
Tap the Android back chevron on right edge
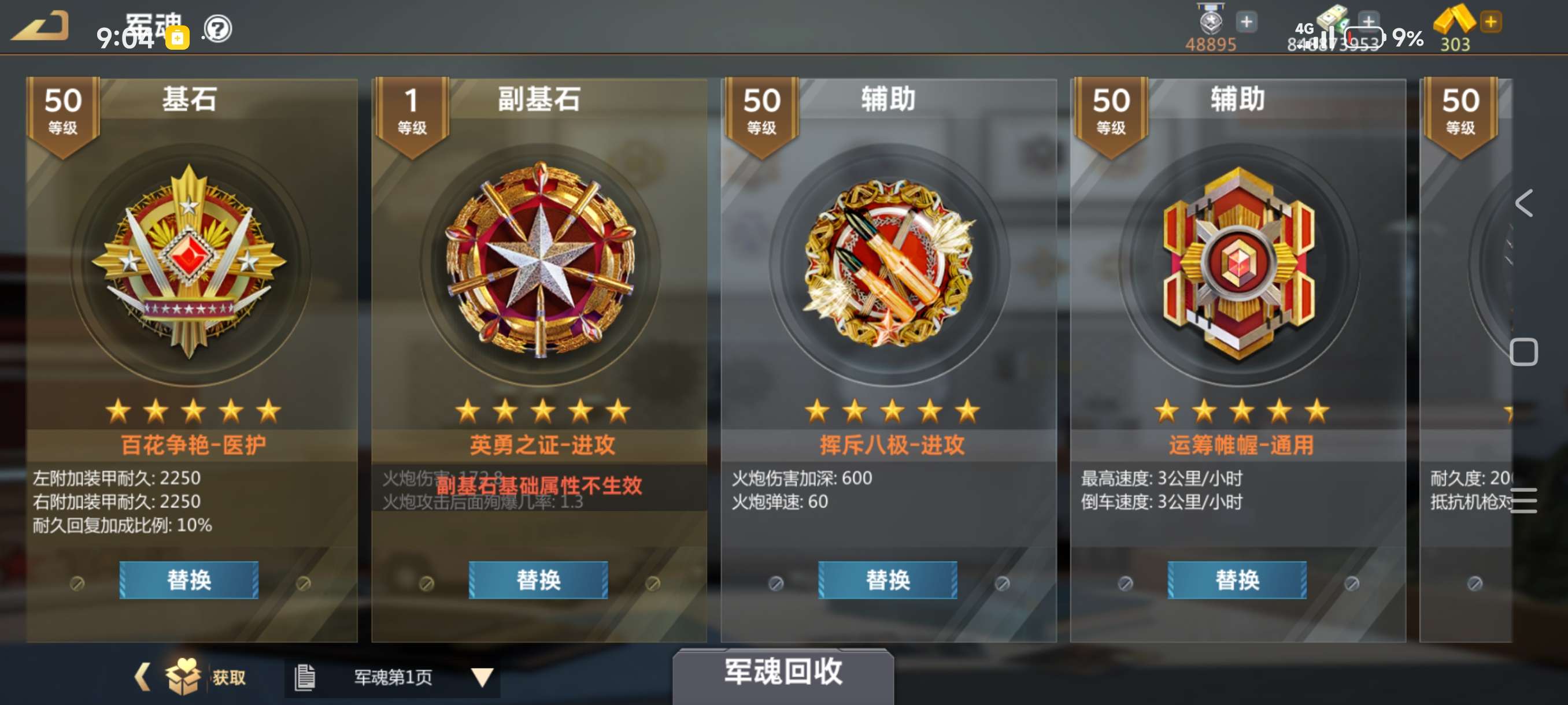click(x=1523, y=203)
